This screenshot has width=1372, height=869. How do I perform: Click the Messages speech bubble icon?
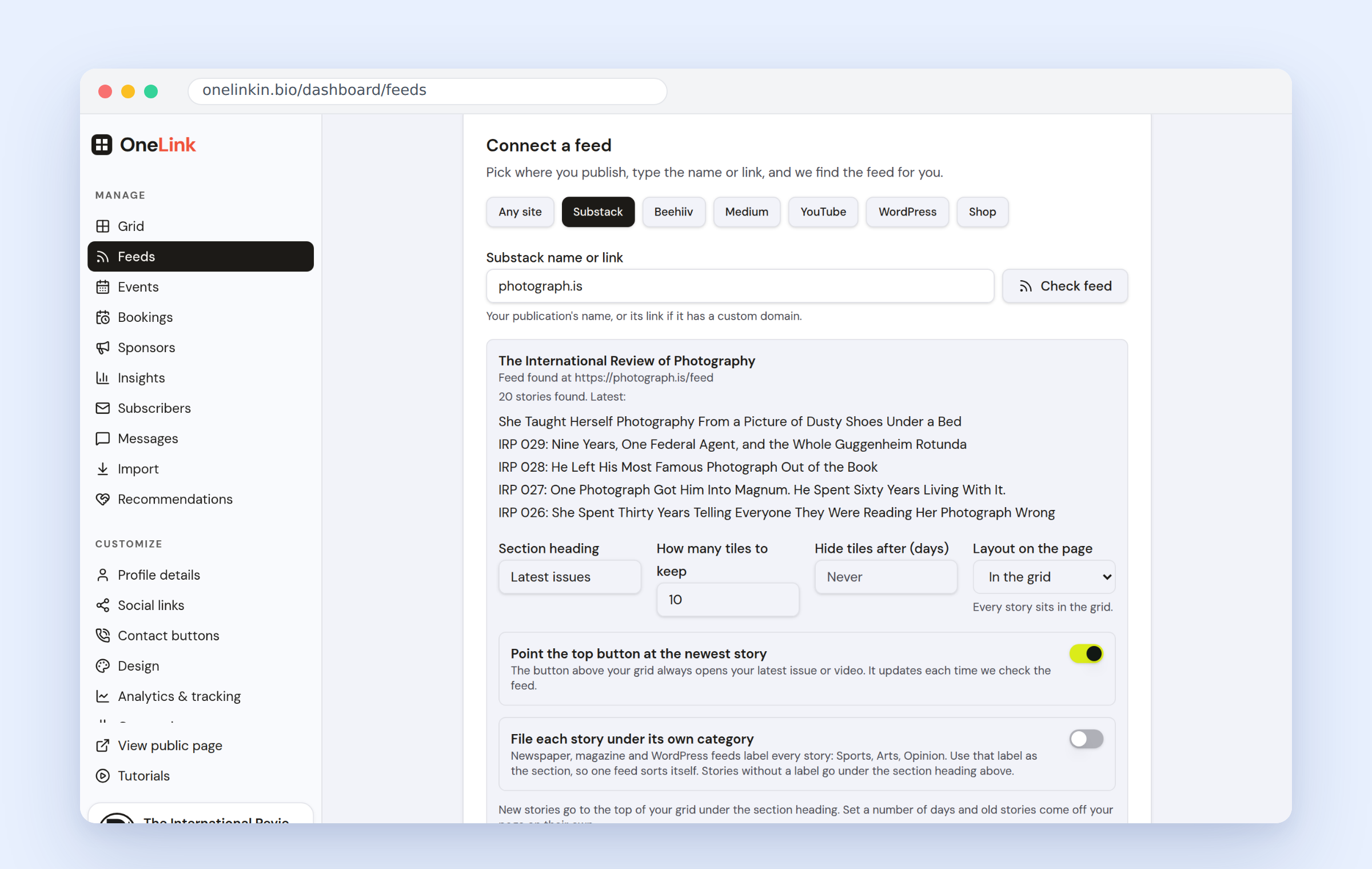point(103,439)
